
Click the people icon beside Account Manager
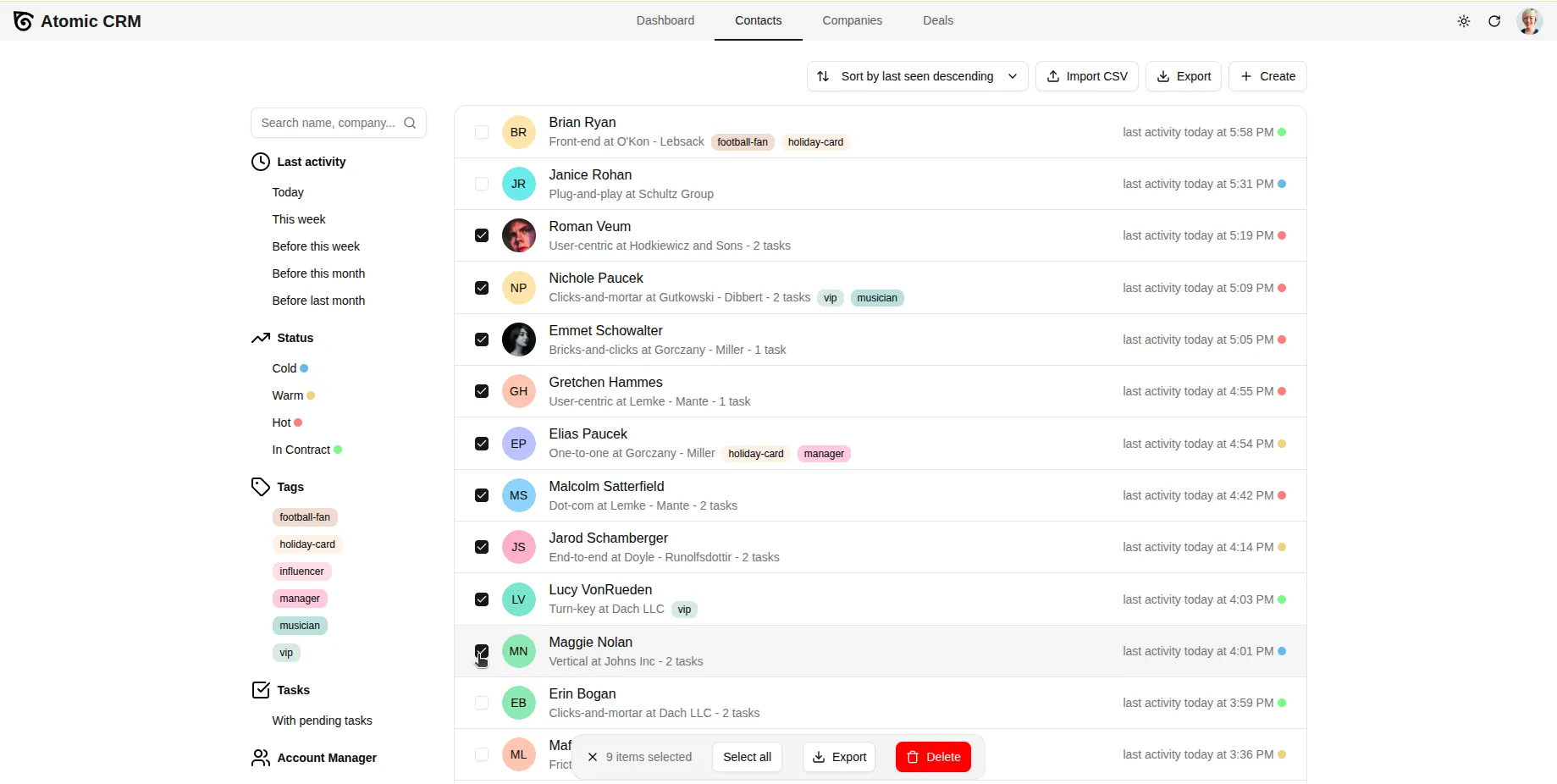click(260, 758)
